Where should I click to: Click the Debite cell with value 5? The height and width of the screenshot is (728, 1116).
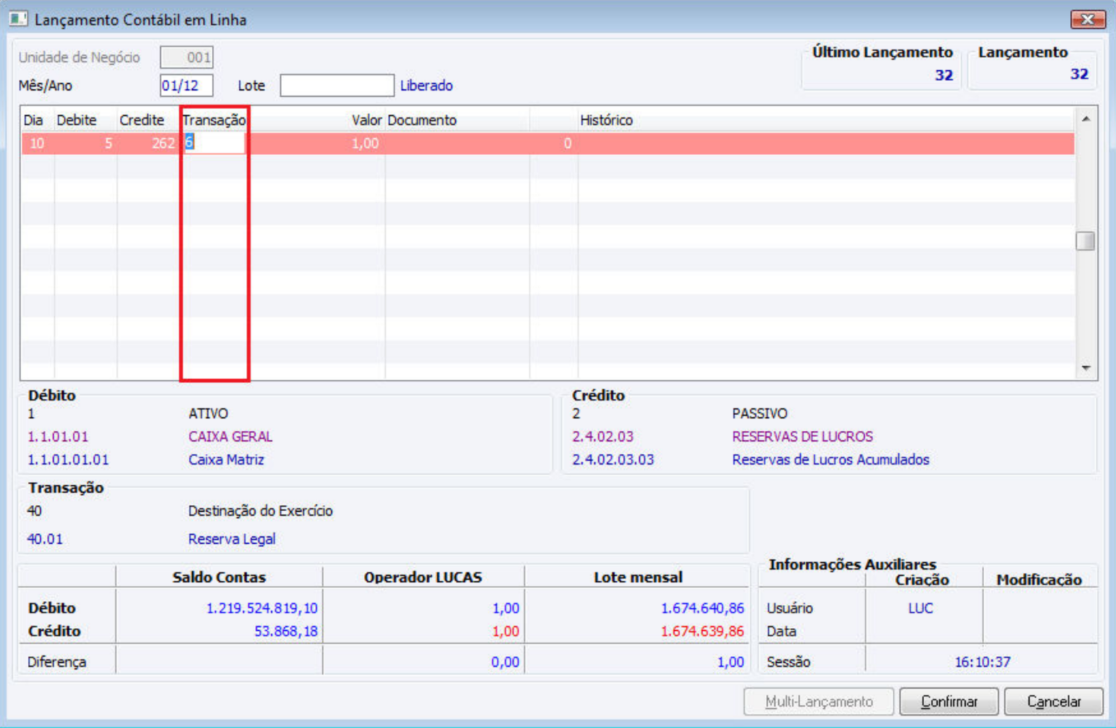click(x=86, y=143)
